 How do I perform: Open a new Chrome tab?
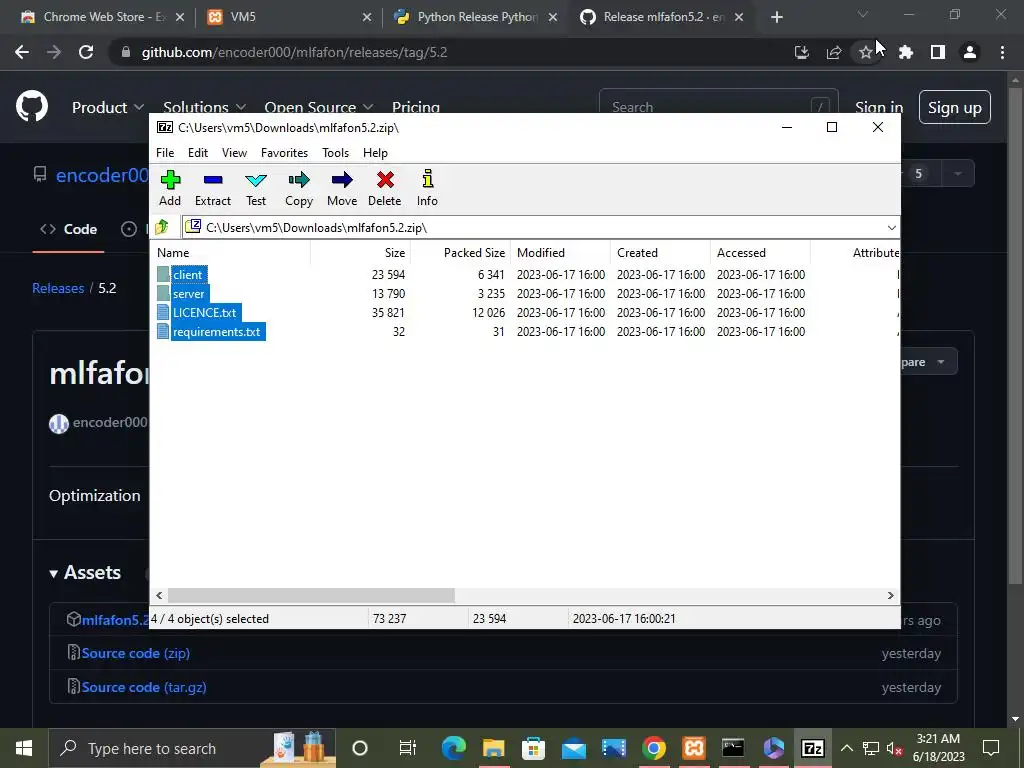(x=776, y=17)
